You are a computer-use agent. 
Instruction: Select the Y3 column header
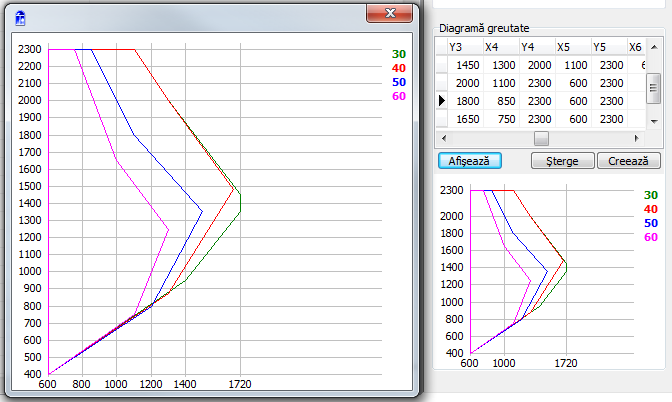click(465, 47)
